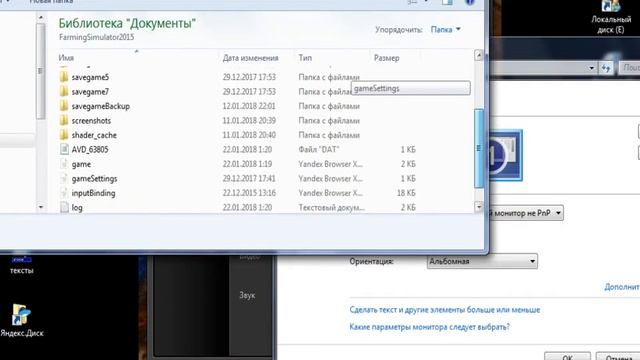Click the file list vertical scrollbar thumb
Image resolution: width=640 pixels, height=360 pixels.
[479, 148]
